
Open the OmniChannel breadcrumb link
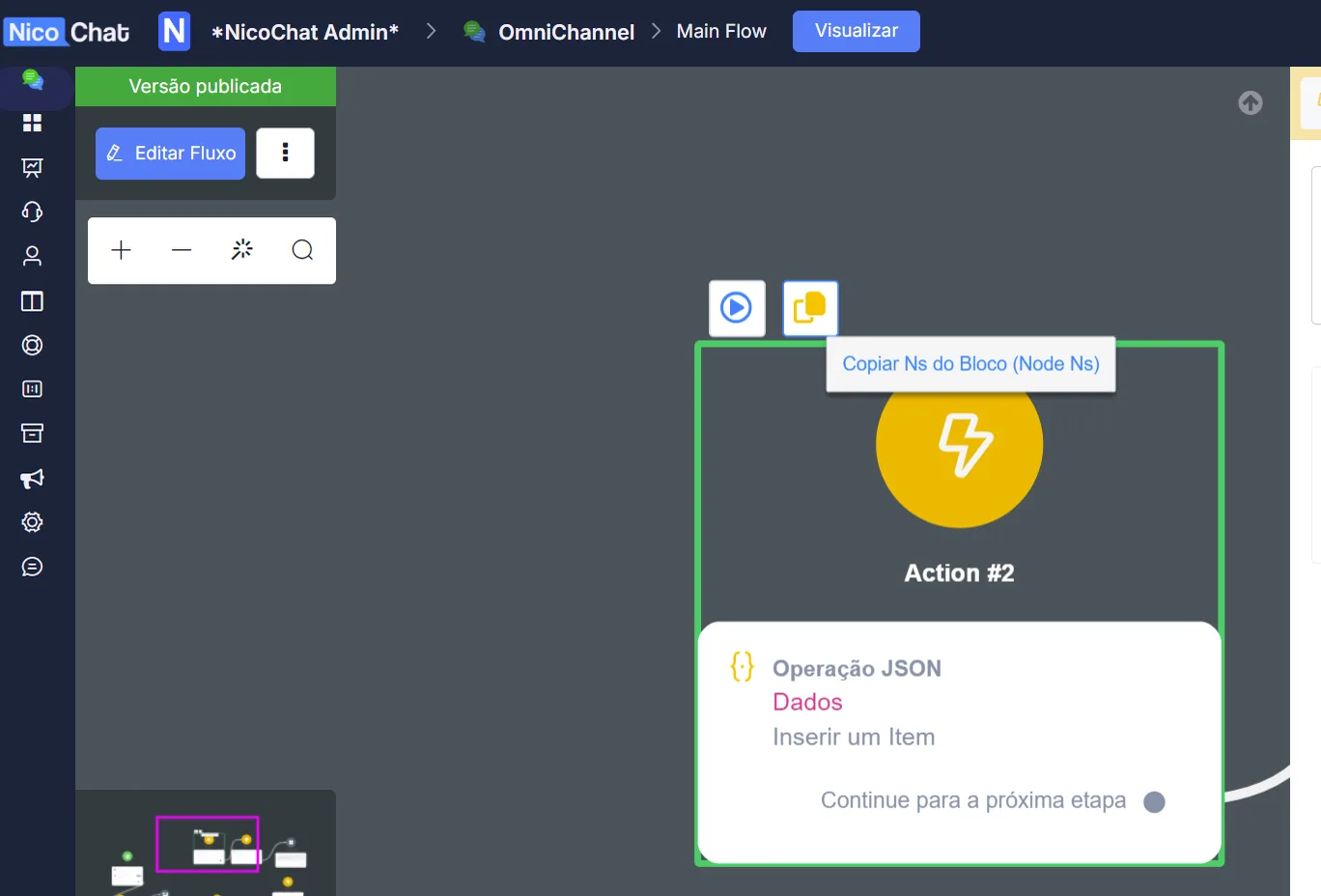[567, 32]
